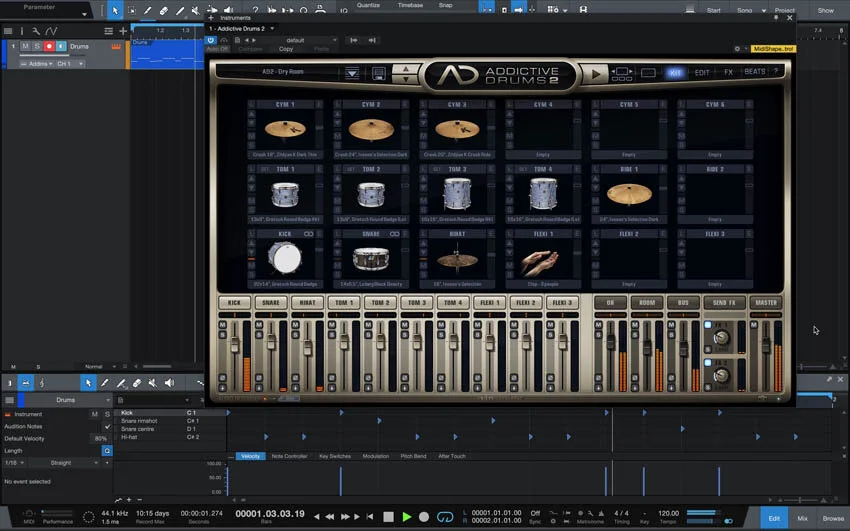Mute the Drums track
This screenshot has height=531, width=850.
coord(26,47)
